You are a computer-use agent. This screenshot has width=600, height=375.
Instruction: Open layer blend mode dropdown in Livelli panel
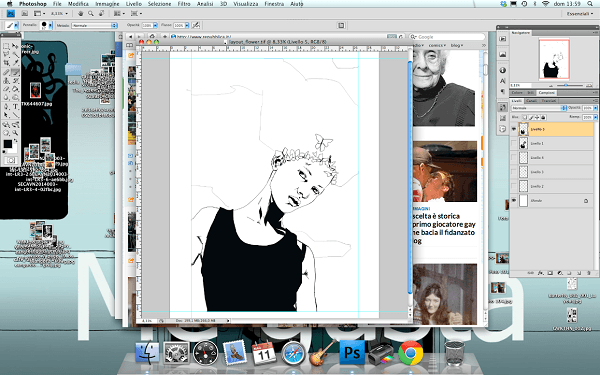539,108
